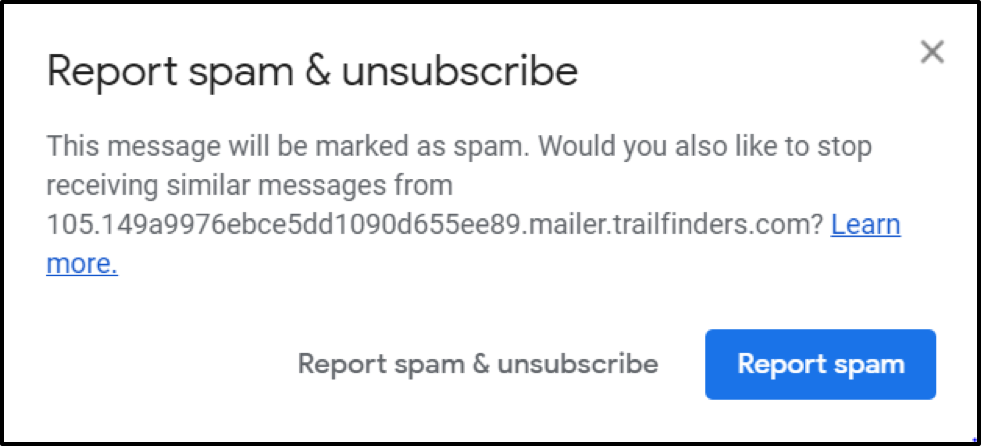Click 'receiving similar messages from' text line
The height and width of the screenshot is (446, 981).
pyautogui.click(x=249, y=186)
